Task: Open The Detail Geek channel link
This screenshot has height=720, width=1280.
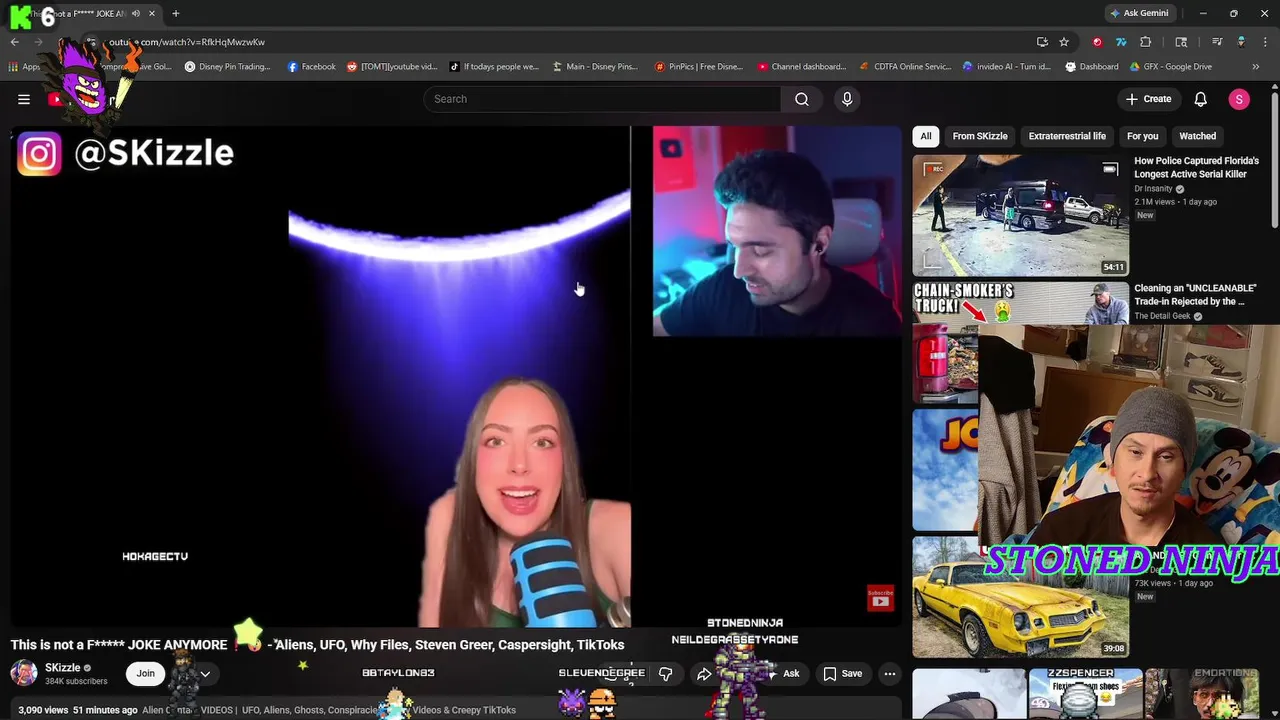Action: click(x=1162, y=316)
